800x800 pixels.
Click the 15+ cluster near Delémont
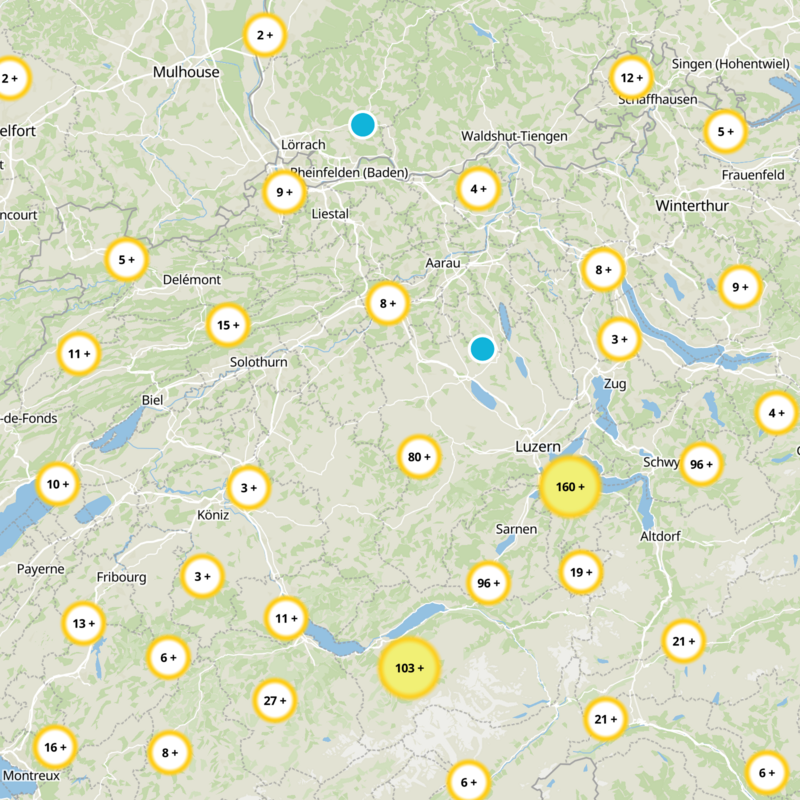(x=229, y=324)
